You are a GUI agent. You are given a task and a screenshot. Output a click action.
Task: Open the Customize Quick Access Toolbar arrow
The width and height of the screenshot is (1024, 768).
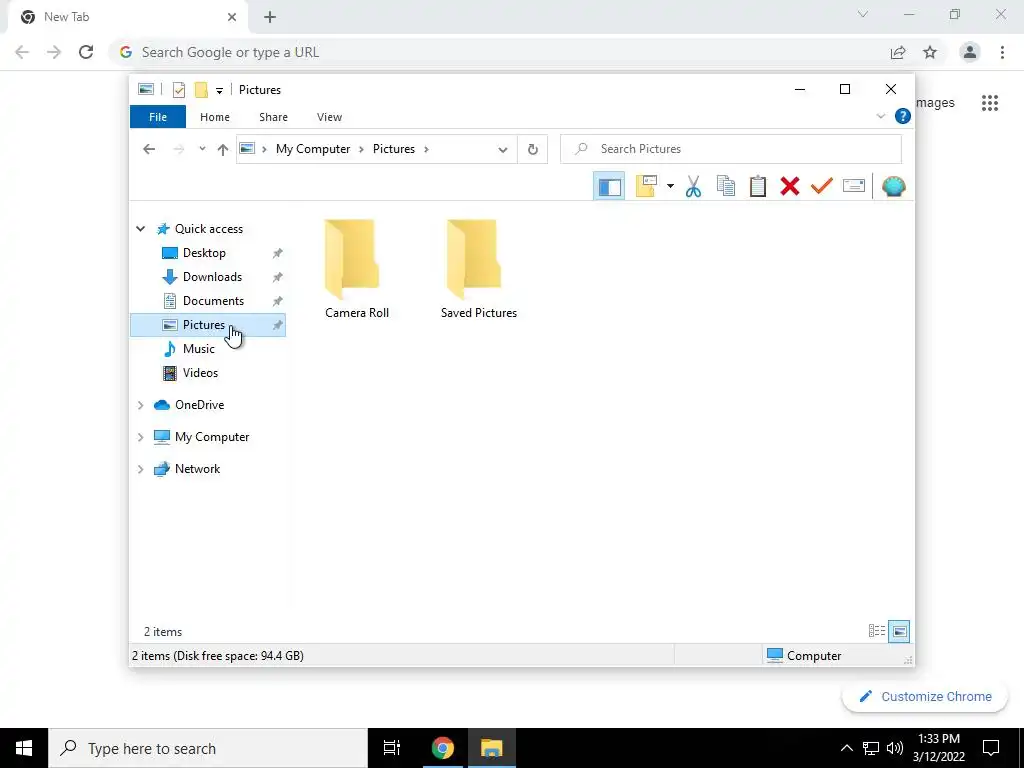(x=219, y=90)
